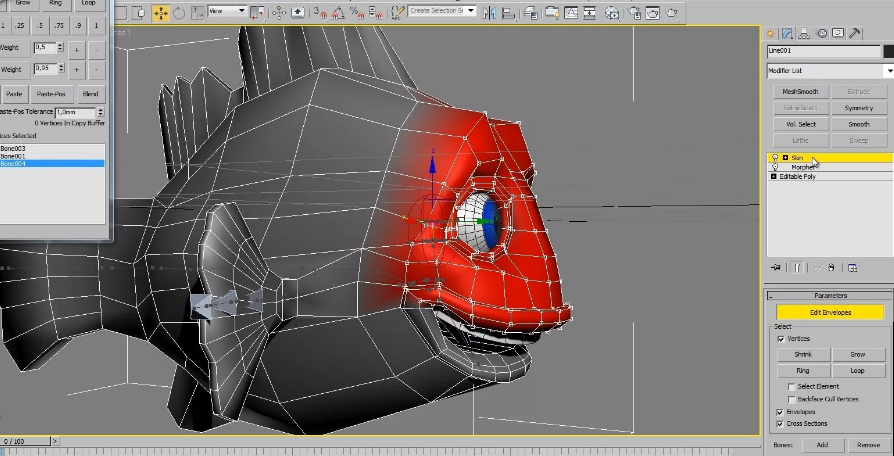
Task: Open the Hierarchy command panel tab
Action: pos(805,33)
